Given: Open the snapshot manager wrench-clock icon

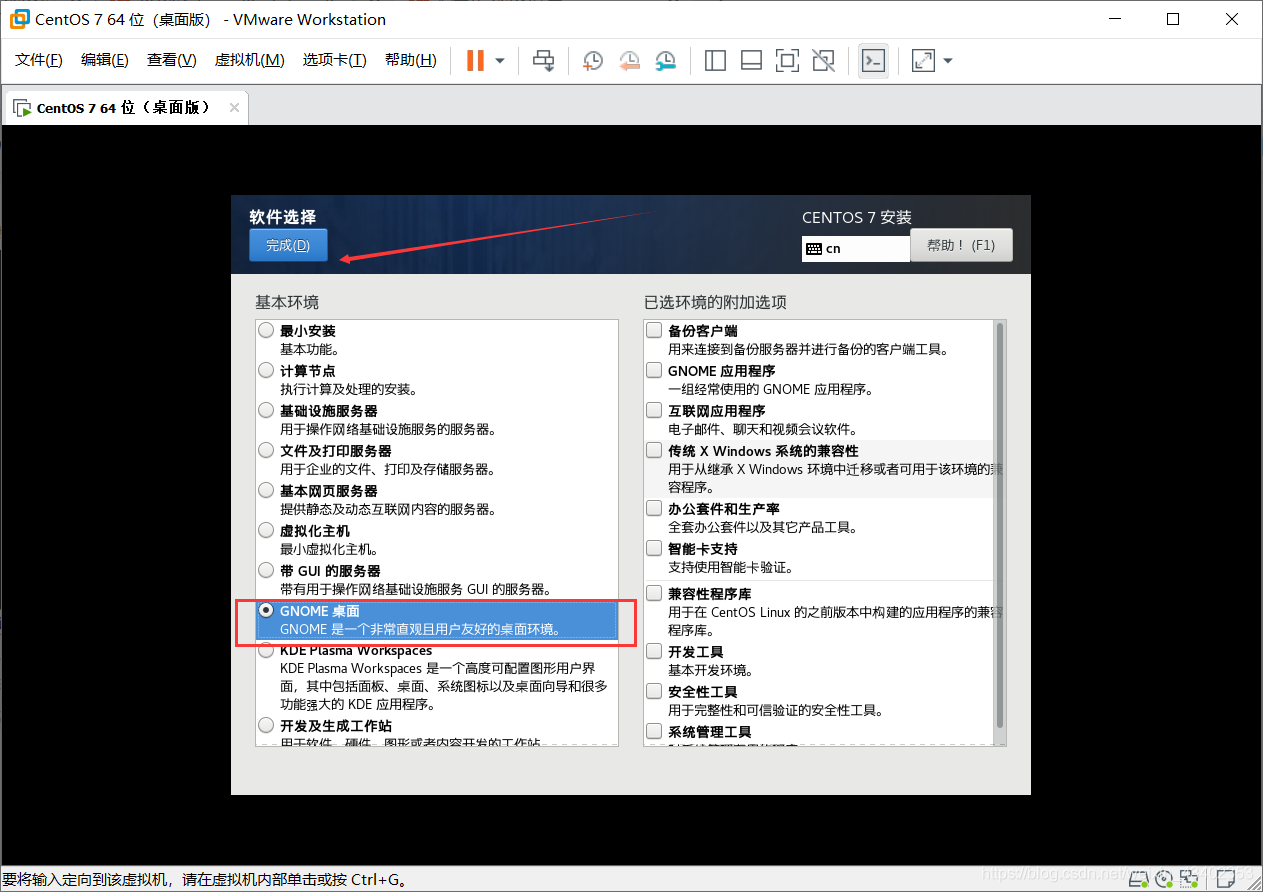Looking at the screenshot, I should [x=665, y=61].
